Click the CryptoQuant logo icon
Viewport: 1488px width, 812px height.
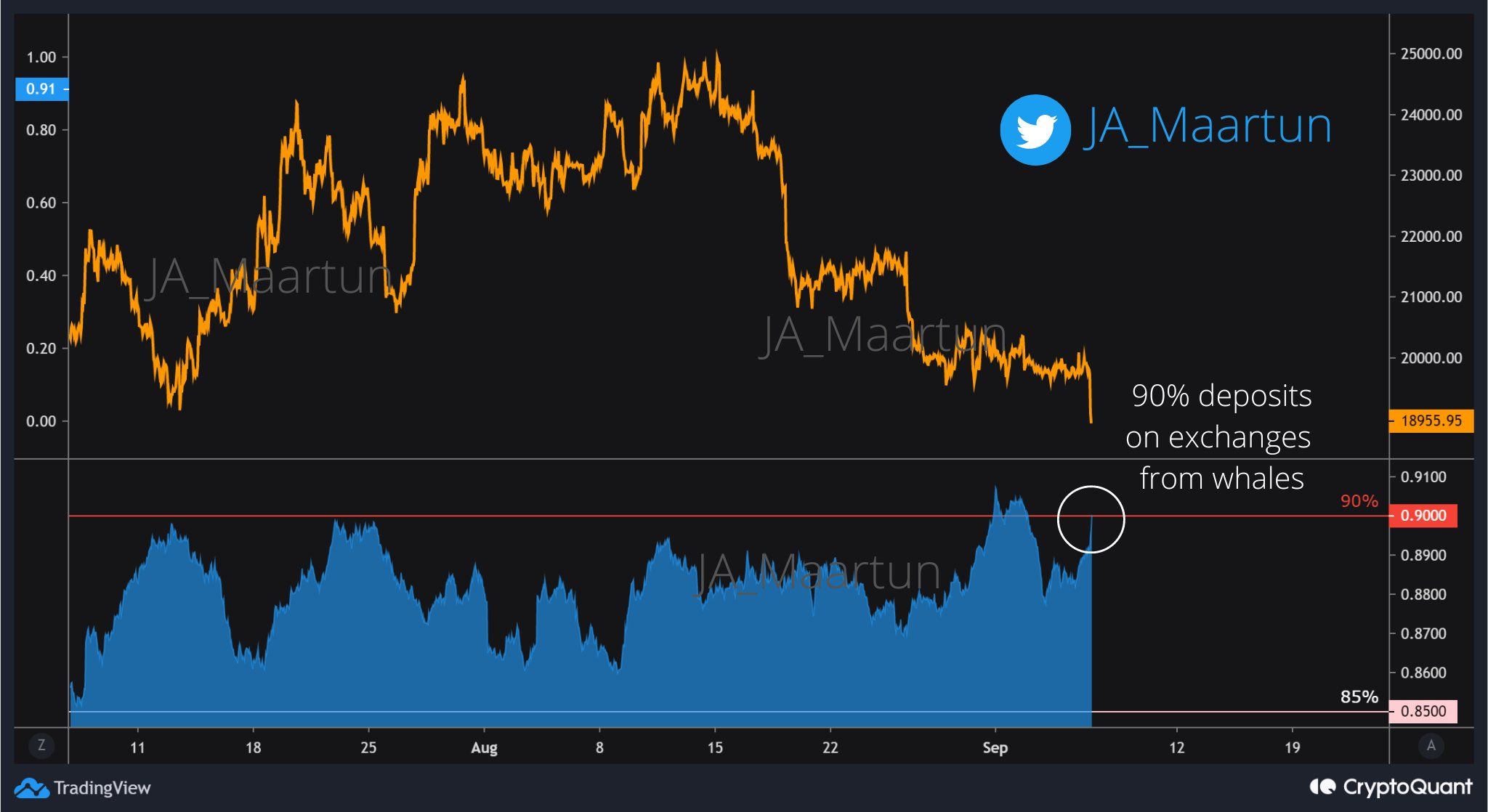coord(1322,787)
